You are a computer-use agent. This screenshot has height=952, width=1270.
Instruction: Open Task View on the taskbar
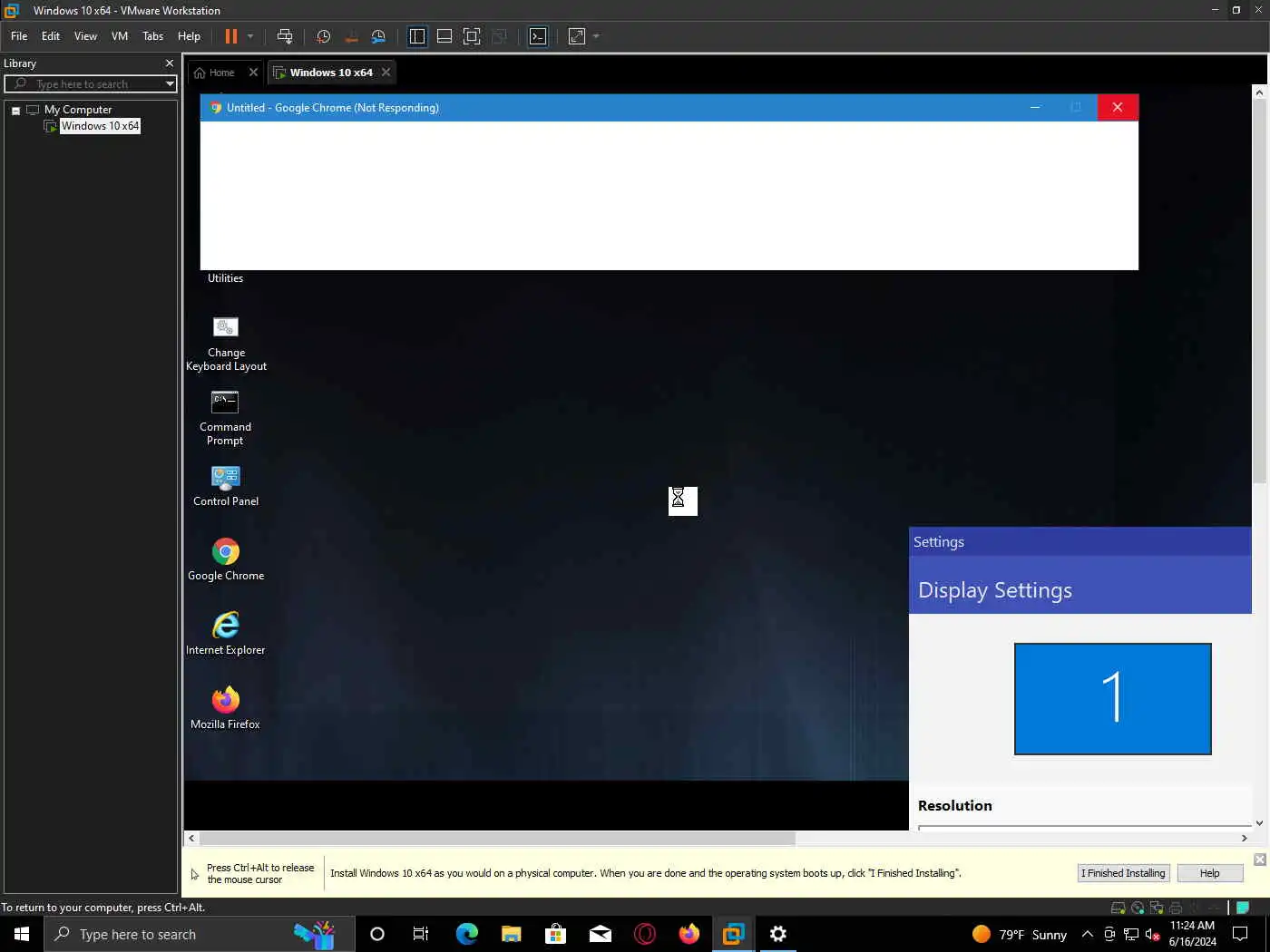(x=421, y=934)
